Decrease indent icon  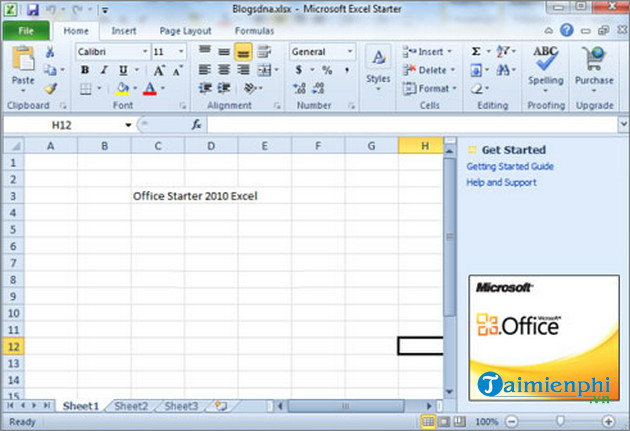click(x=205, y=88)
